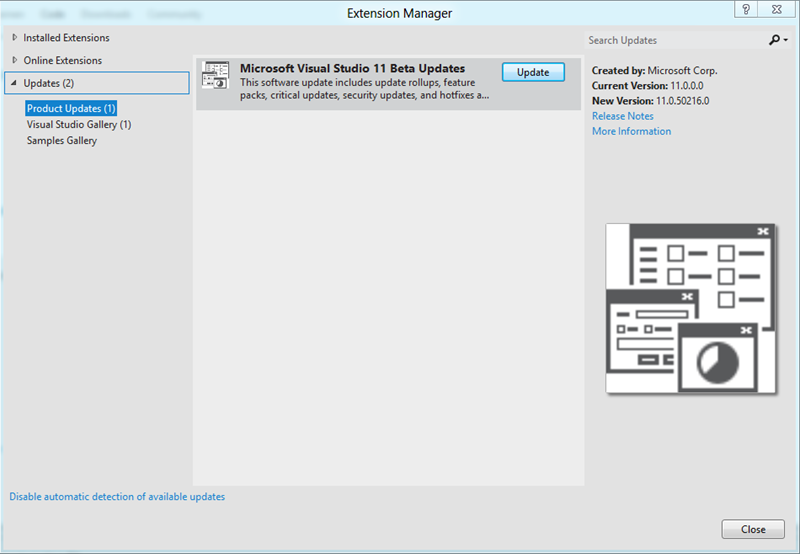Open the Release Notes link
Viewport: 800px width, 554px height.
pyautogui.click(x=622, y=116)
